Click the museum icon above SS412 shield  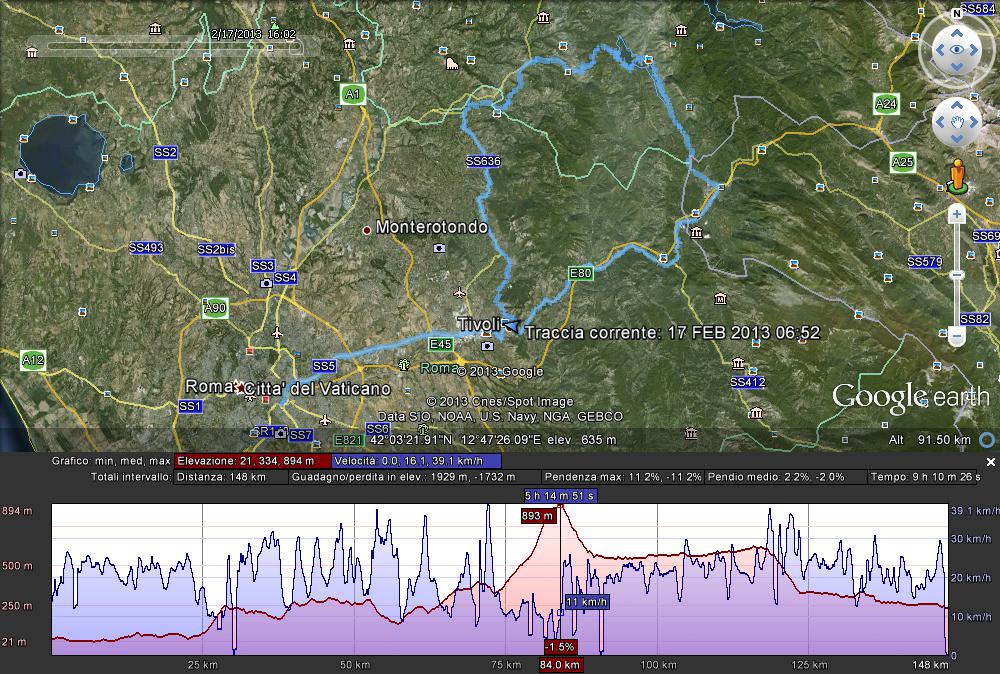pos(739,363)
